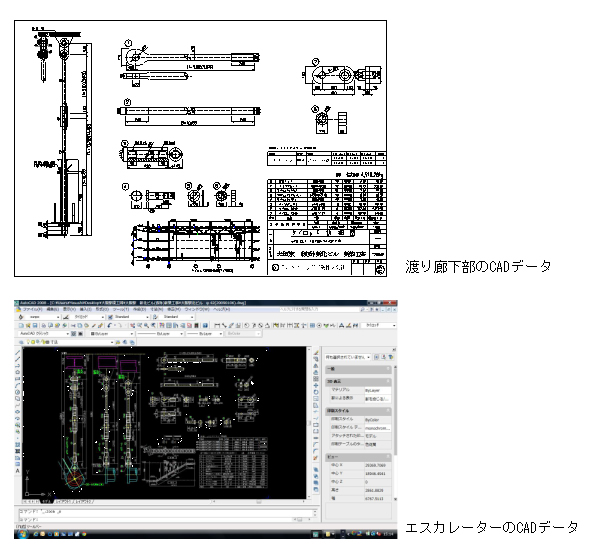Viewport: 600px width, 550px height.
Task: Select the Rectangle draw tool
Action: tap(18, 379)
